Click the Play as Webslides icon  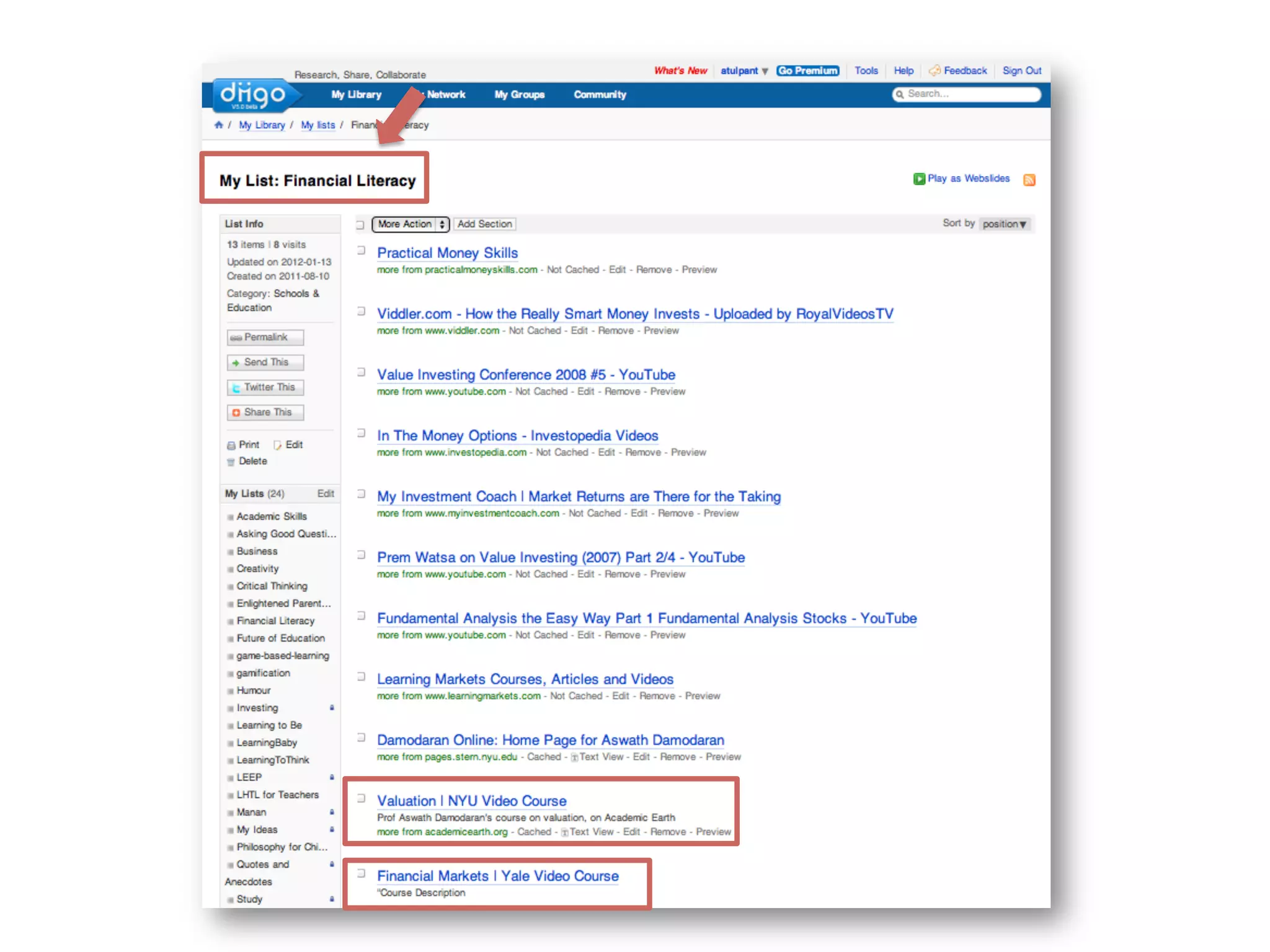tap(919, 179)
